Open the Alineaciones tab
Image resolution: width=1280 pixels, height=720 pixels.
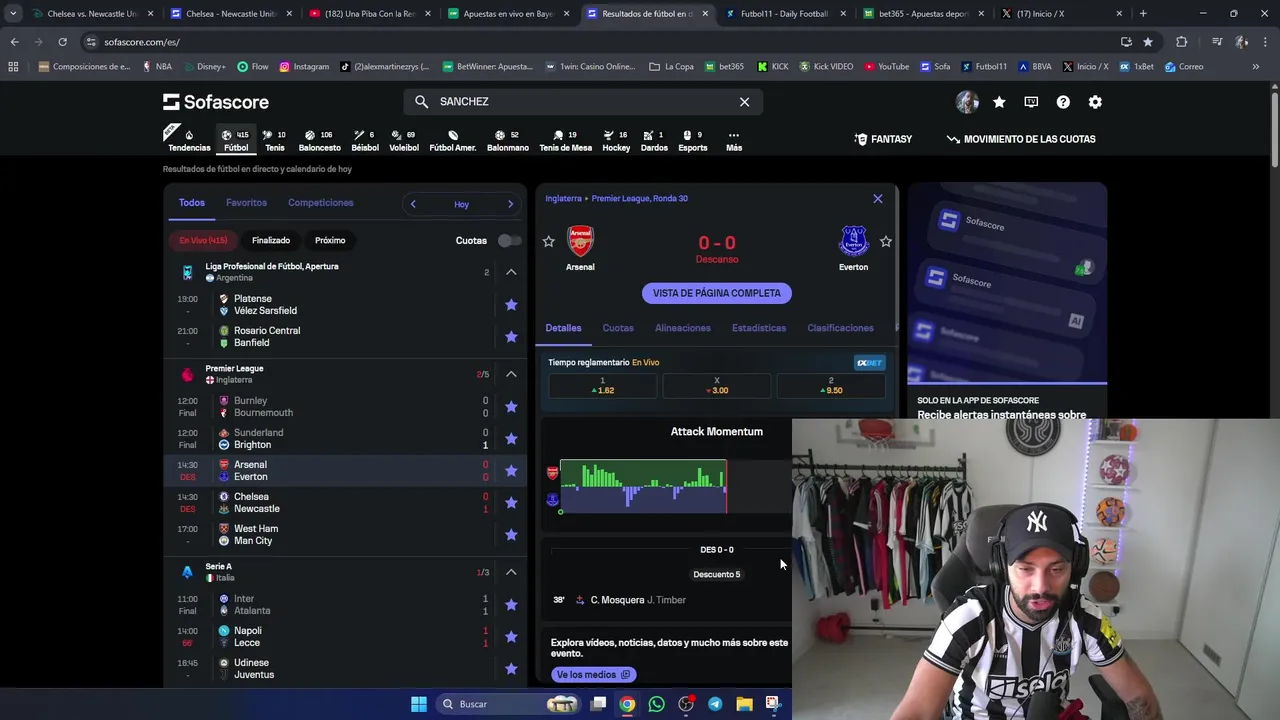tap(682, 328)
